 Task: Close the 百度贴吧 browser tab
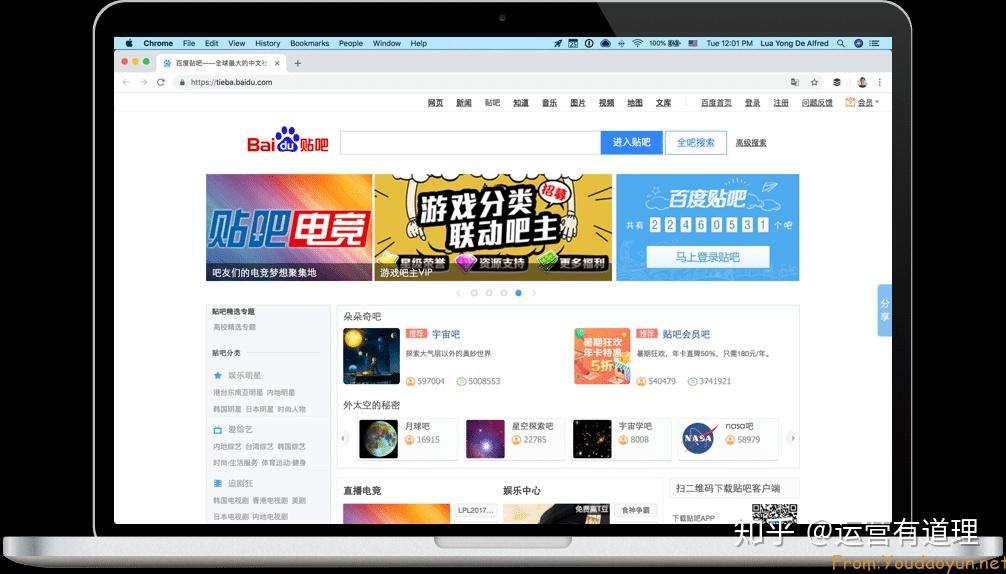pyautogui.click(x=278, y=63)
